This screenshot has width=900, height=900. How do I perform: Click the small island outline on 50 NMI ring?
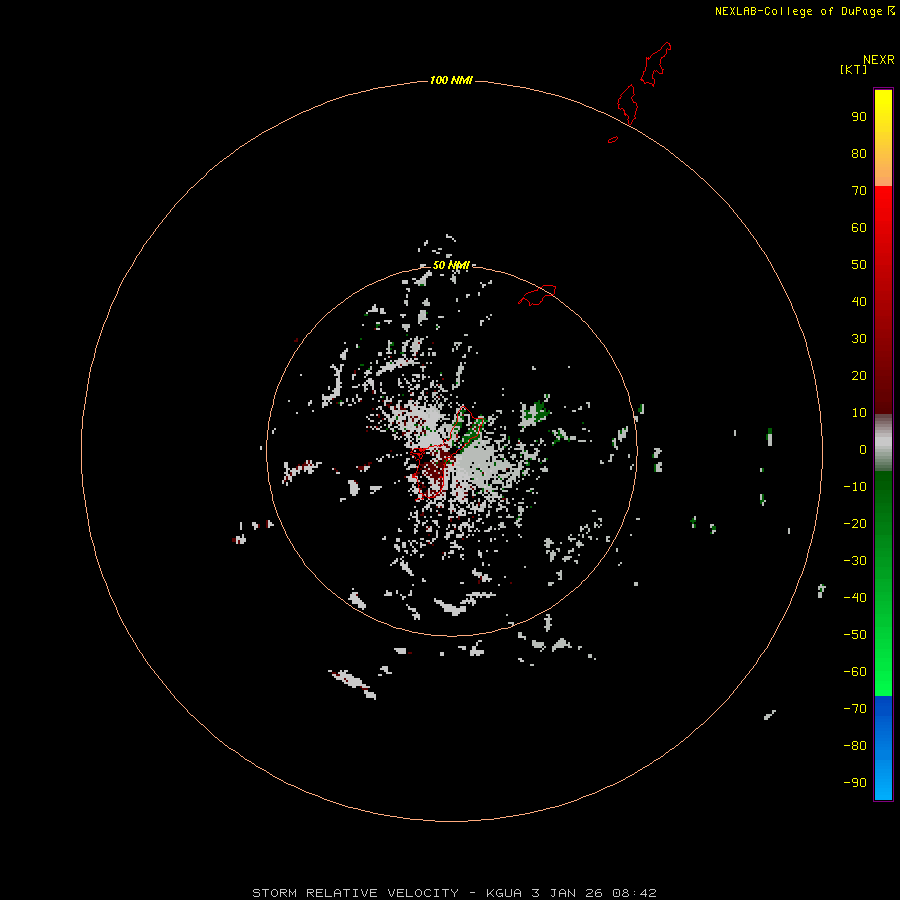tap(537, 295)
